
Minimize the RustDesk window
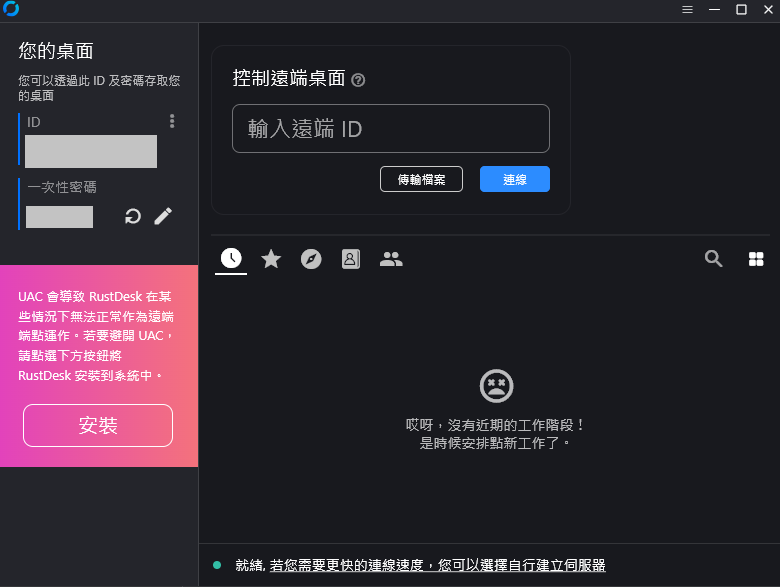click(x=714, y=9)
